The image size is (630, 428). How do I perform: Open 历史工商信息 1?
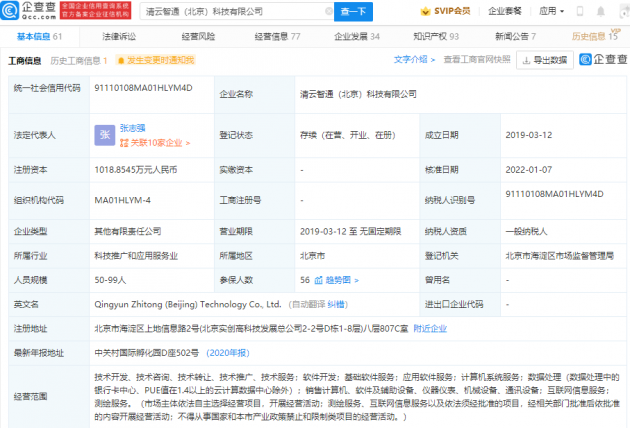[x=79, y=61]
